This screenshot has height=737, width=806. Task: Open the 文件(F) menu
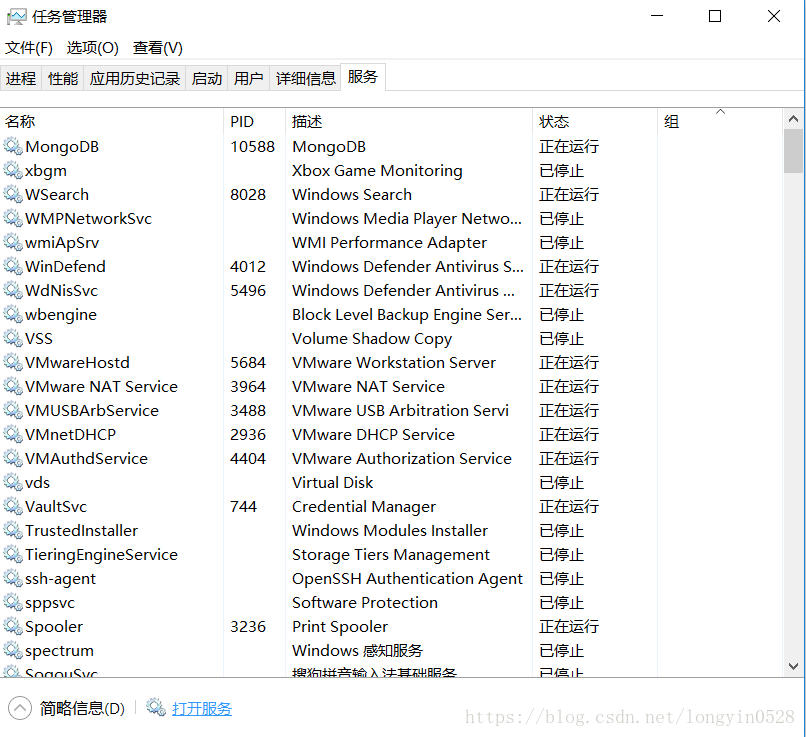29,48
